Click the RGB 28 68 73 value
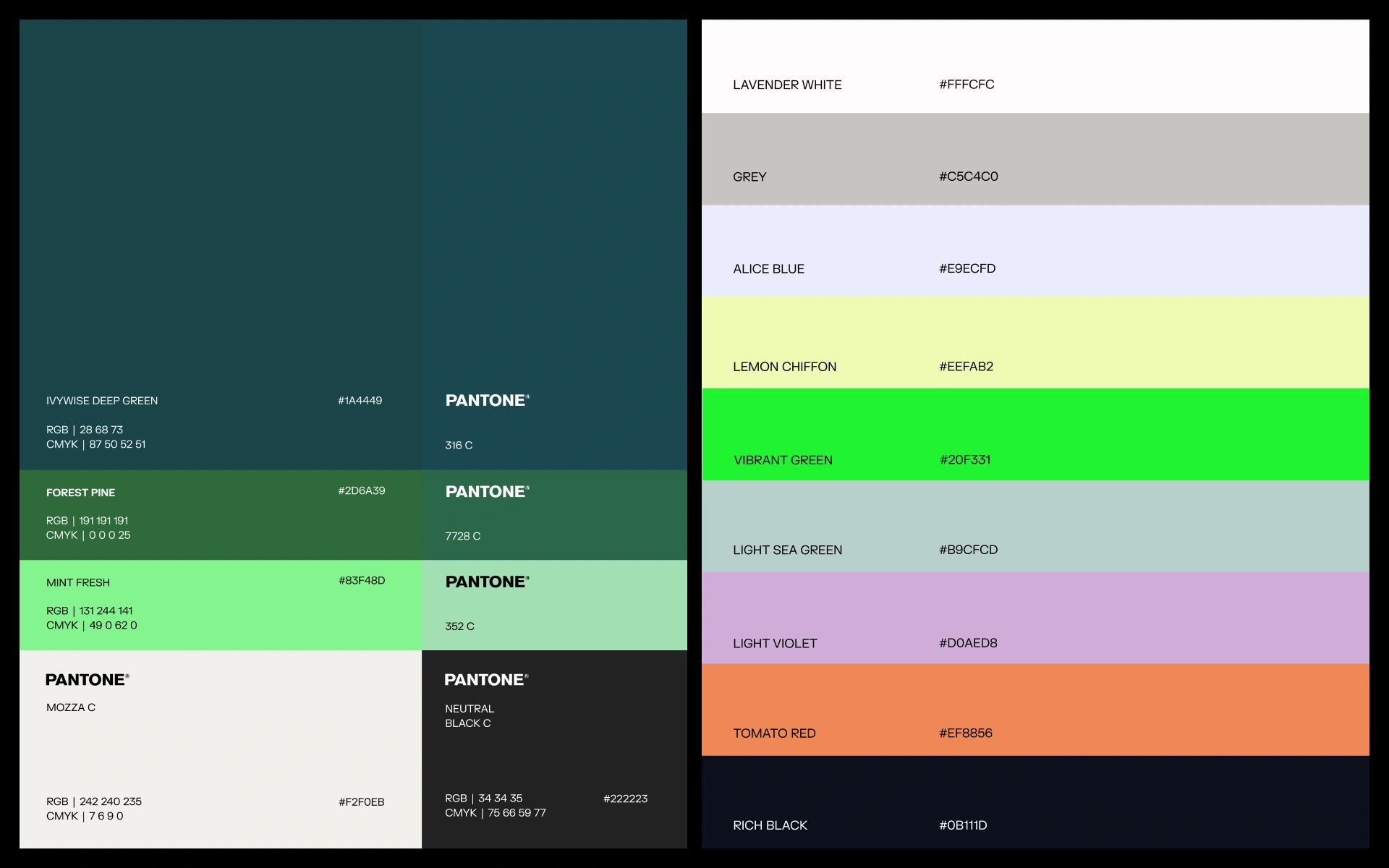 [85, 430]
